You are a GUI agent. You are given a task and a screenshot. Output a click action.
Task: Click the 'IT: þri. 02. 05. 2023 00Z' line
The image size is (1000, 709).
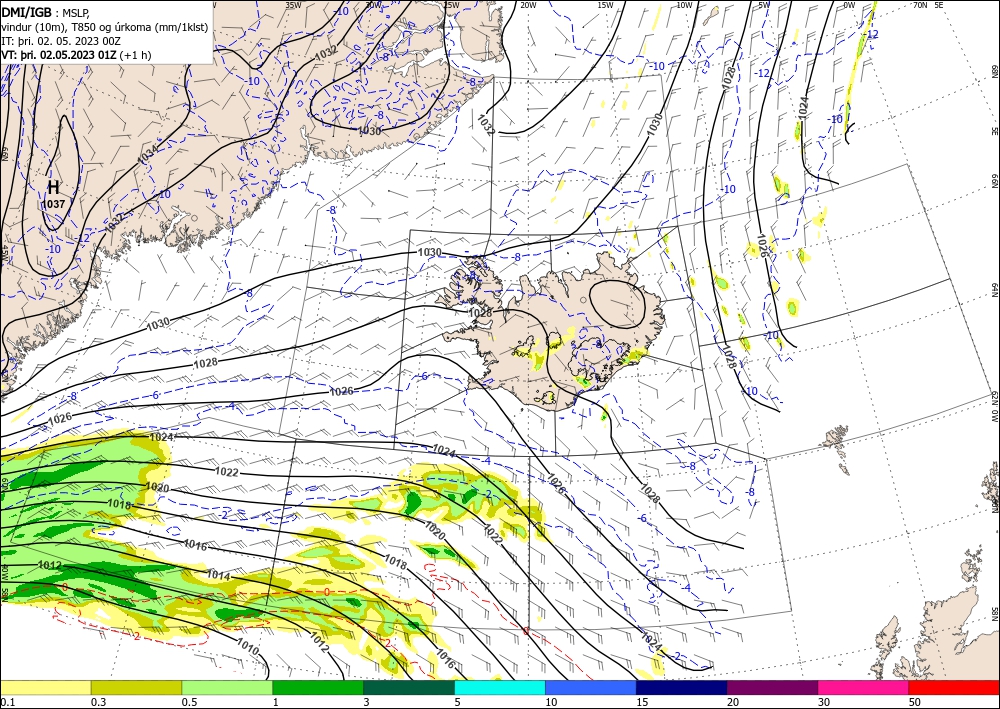click(x=60, y=41)
